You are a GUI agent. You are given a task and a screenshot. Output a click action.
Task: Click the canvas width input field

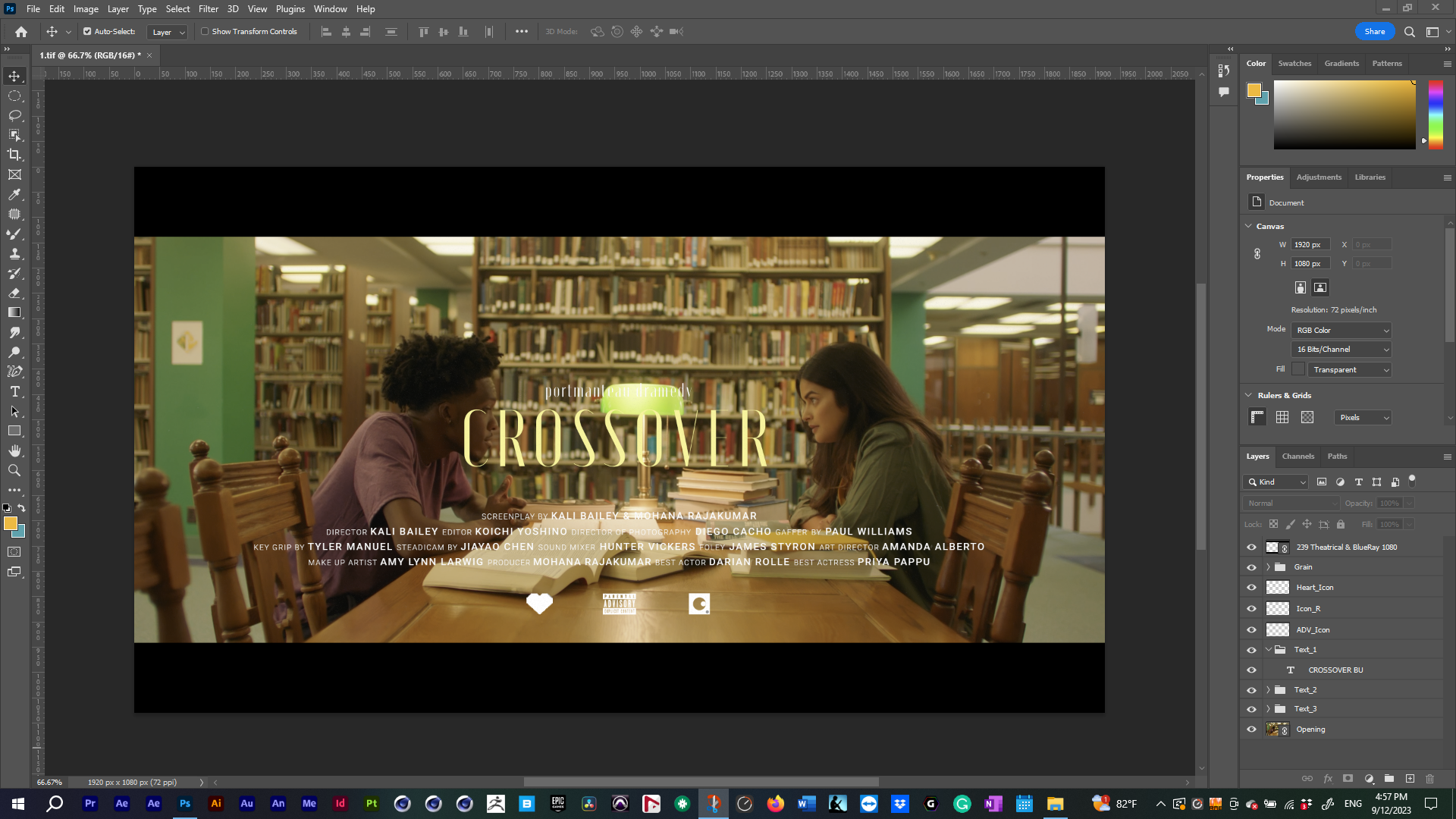pyautogui.click(x=1310, y=245)
